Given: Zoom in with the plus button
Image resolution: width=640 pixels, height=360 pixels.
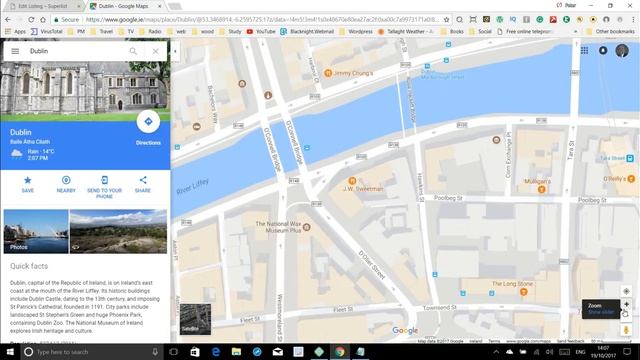Looking at the screenshot, I should pyautogui.click(x=626, y=304).
